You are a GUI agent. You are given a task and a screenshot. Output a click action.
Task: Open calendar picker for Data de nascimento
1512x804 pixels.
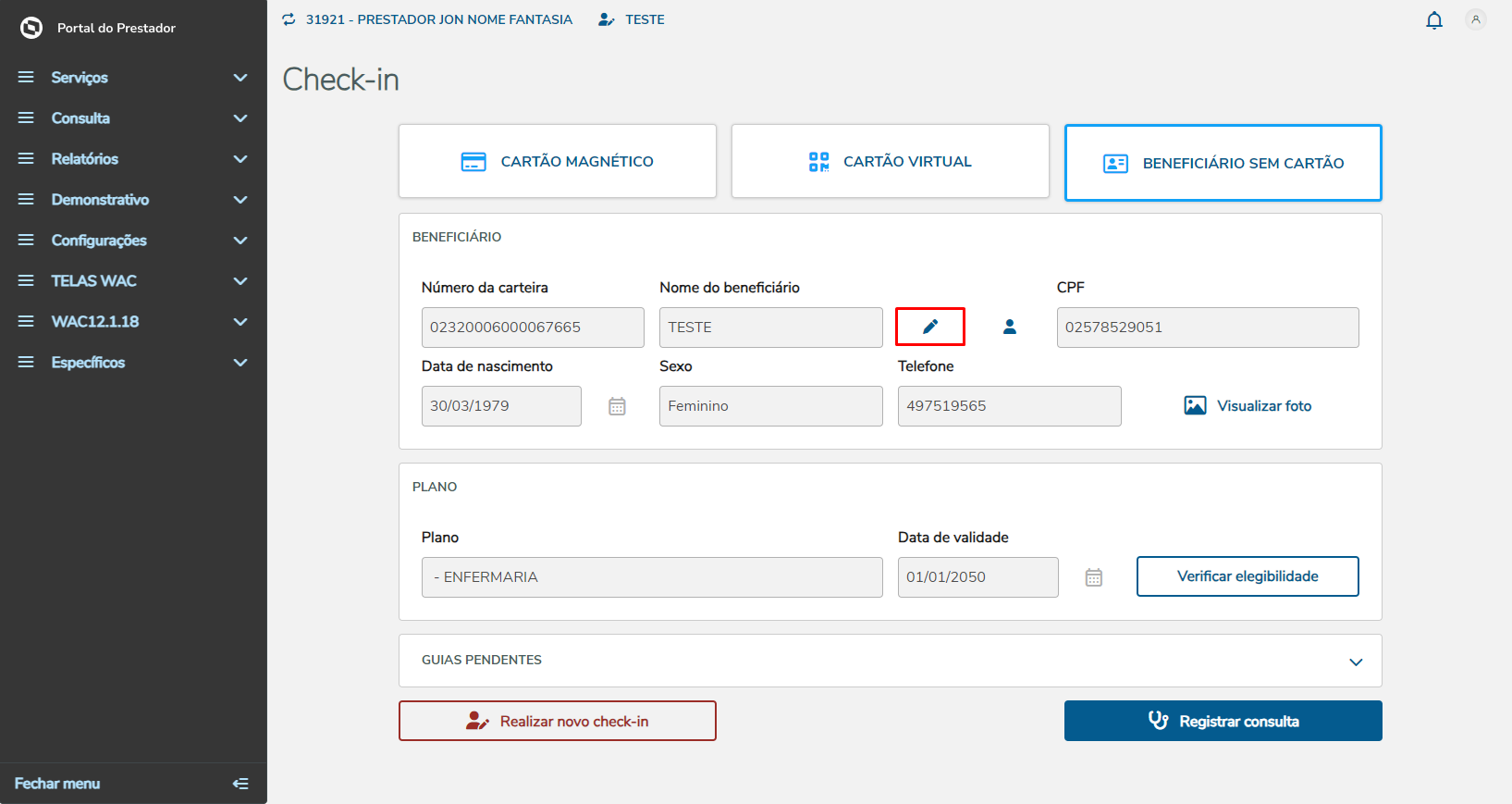pos(617,406)
